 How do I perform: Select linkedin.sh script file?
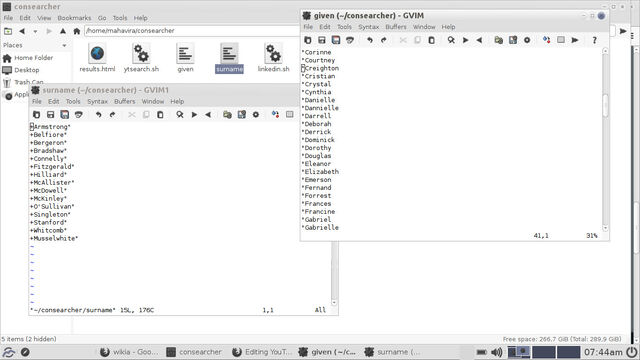(273, 58)
